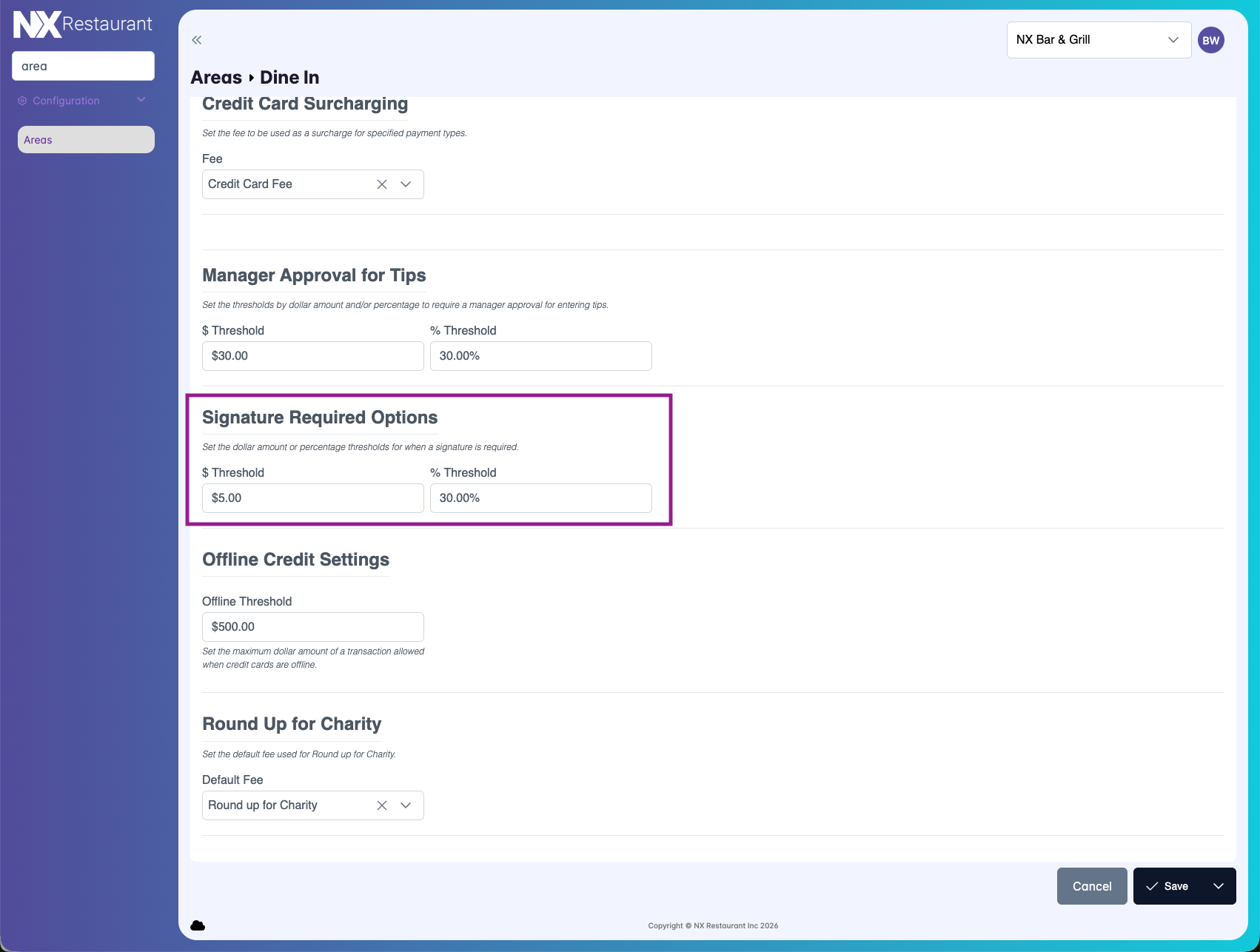Select Areas in the sidebar

86,140
